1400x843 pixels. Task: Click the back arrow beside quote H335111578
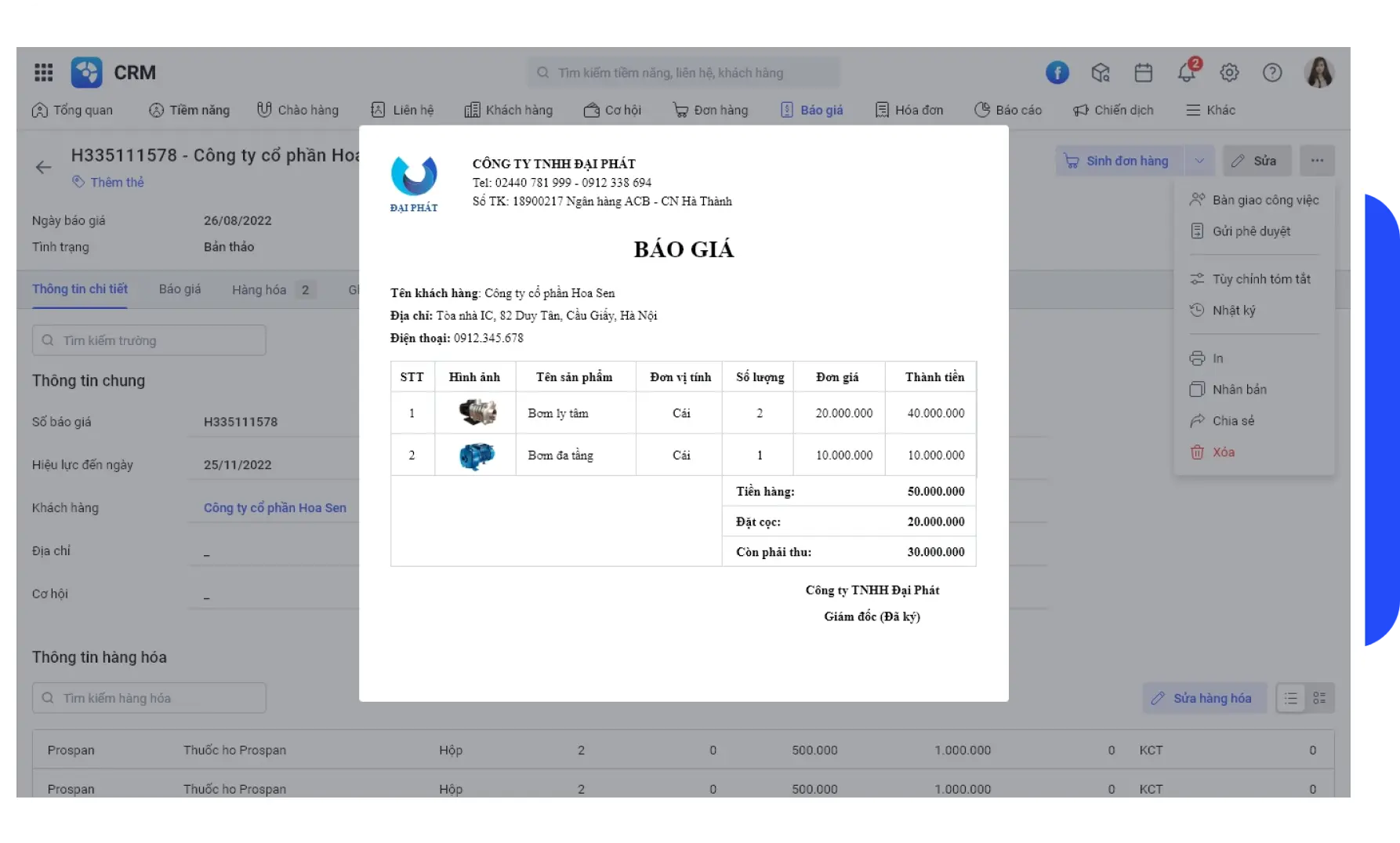43,167
